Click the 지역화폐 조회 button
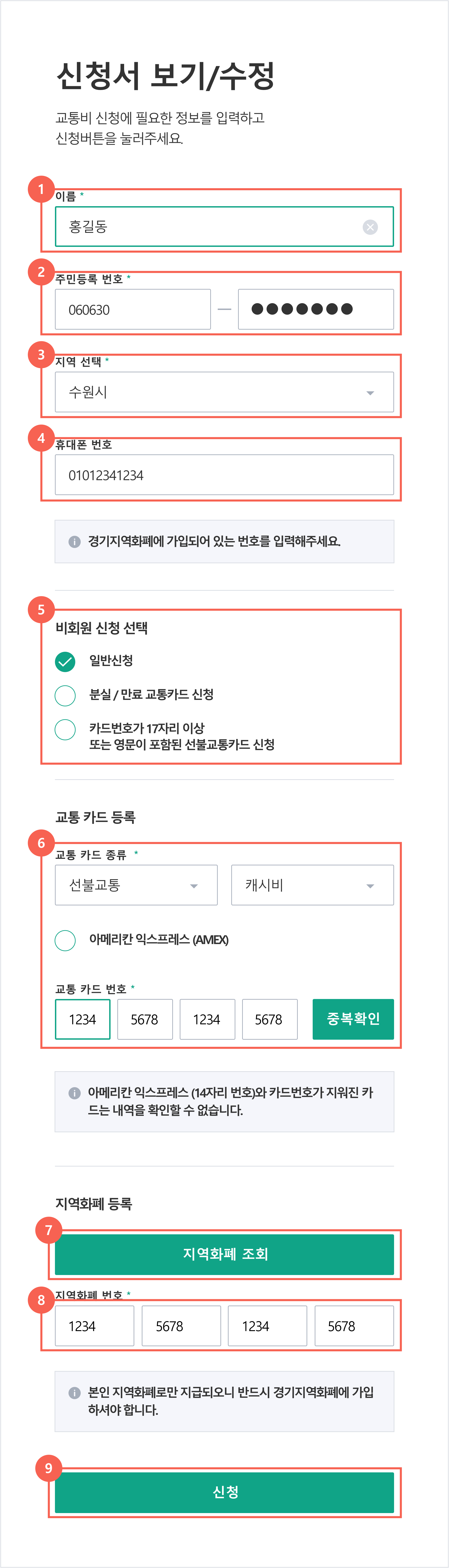Screen dimensions: 449x1568 coord(224,1254)
